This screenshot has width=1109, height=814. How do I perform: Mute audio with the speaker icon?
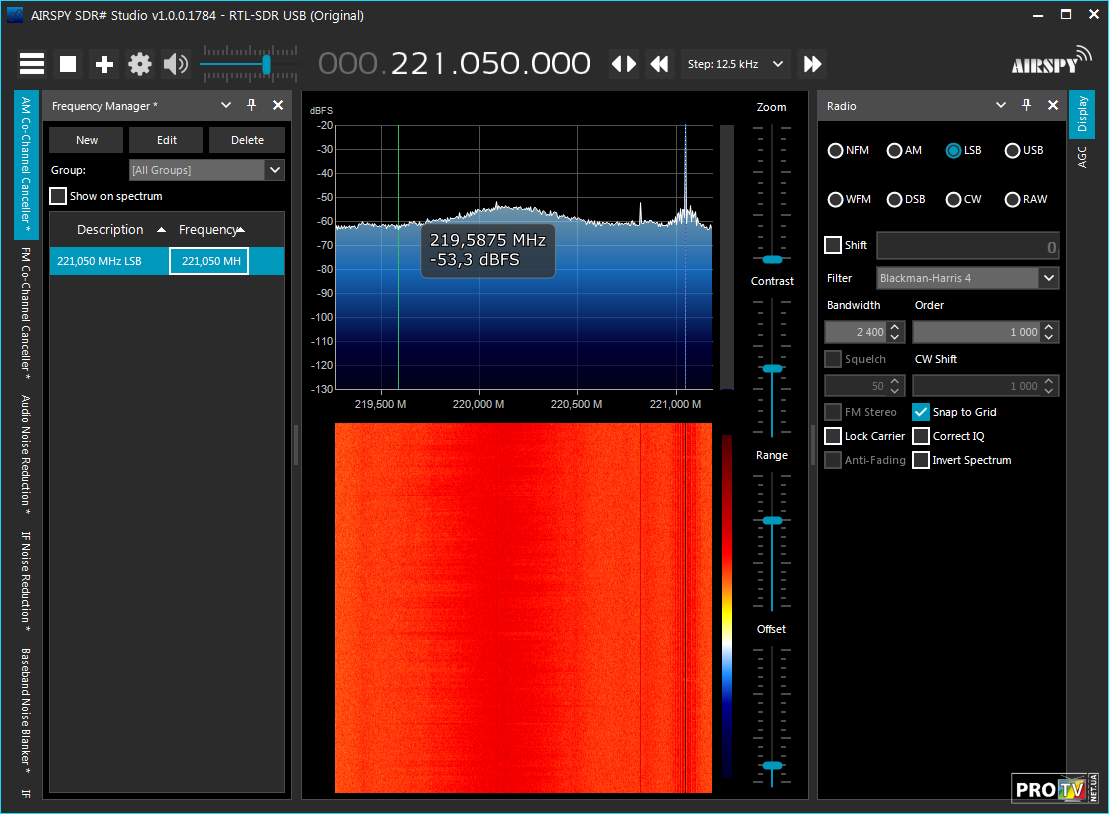tap(176, 64)
